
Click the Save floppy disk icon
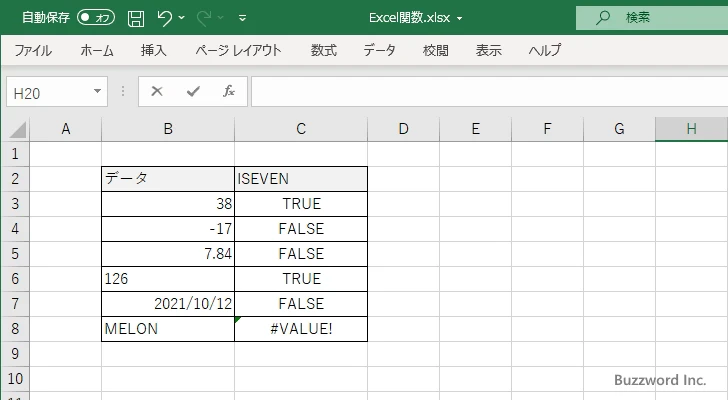point(136,18)
